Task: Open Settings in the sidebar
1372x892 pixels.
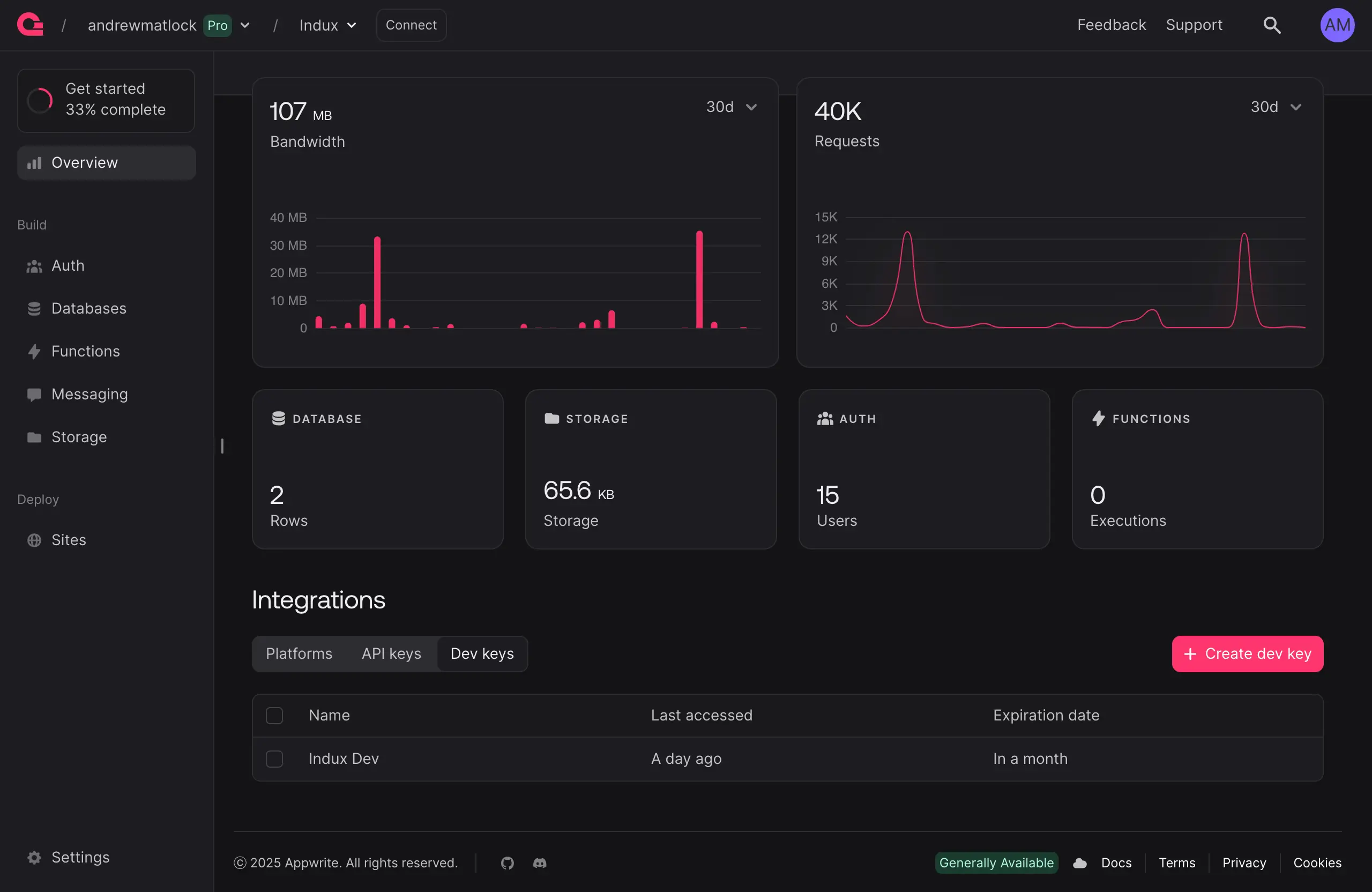Action: (x=107, y=857)
